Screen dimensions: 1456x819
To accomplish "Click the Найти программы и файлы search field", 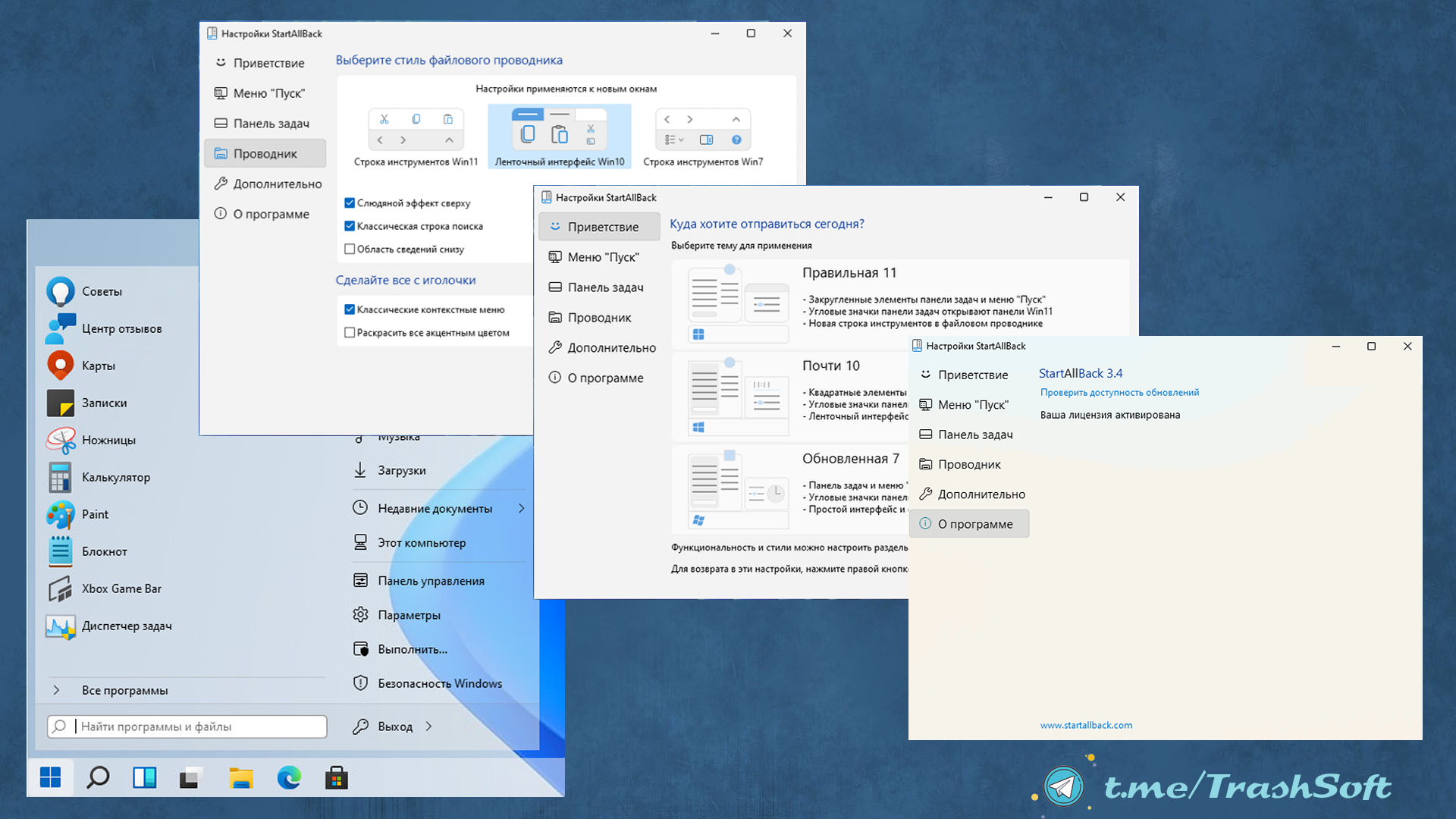I will pyautogui.click(x=187, y=726).
